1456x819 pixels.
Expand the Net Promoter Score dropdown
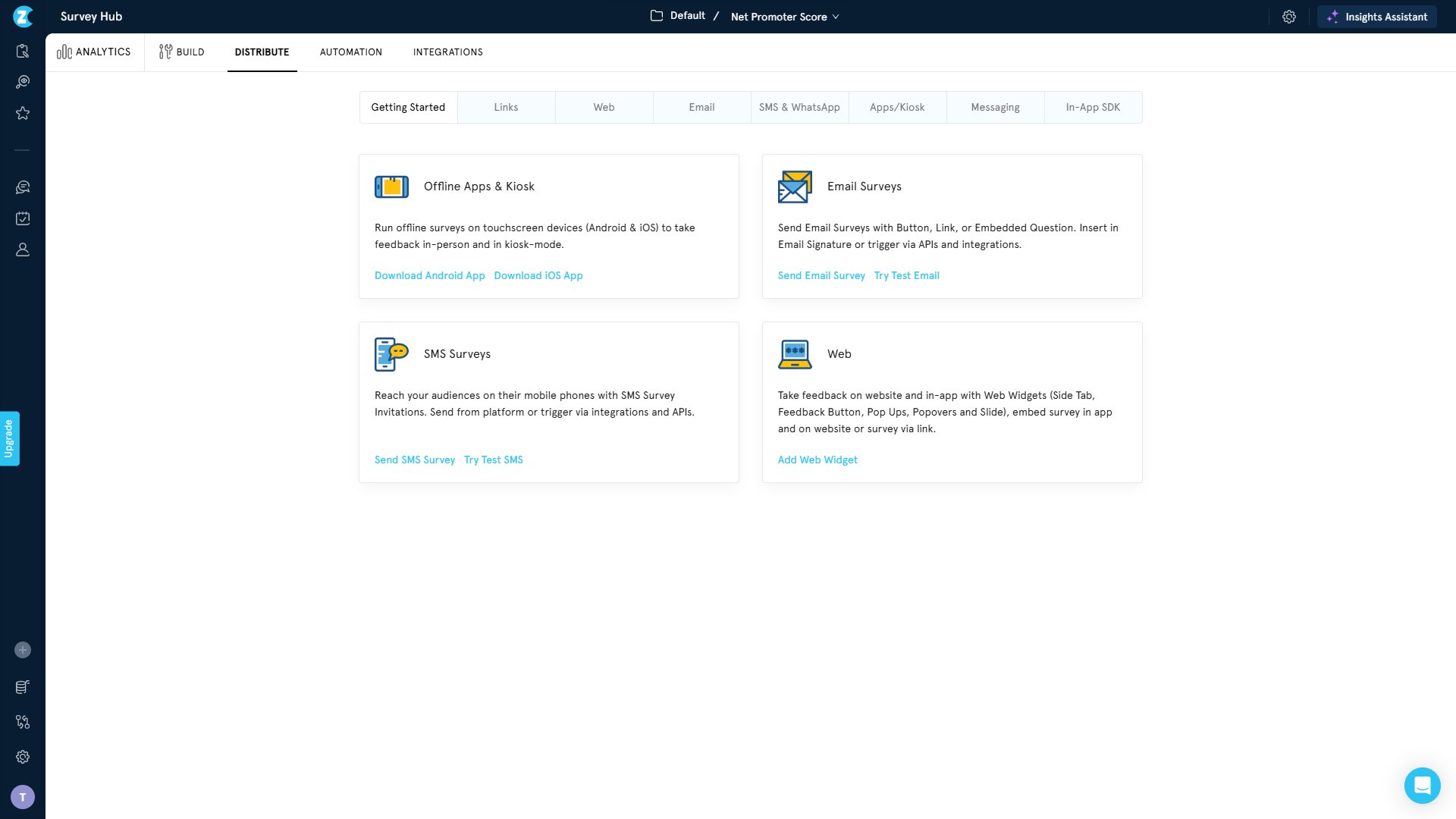pos(785,17)
